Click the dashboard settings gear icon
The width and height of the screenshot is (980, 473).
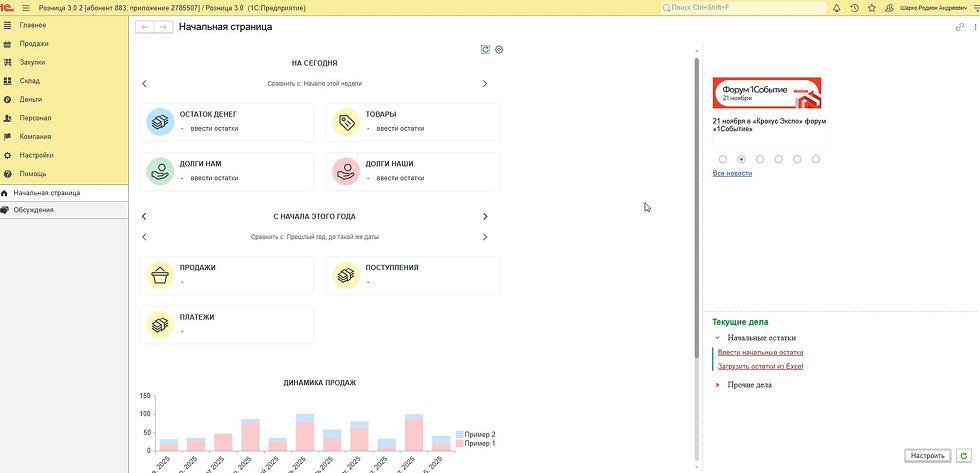(499, 49)
